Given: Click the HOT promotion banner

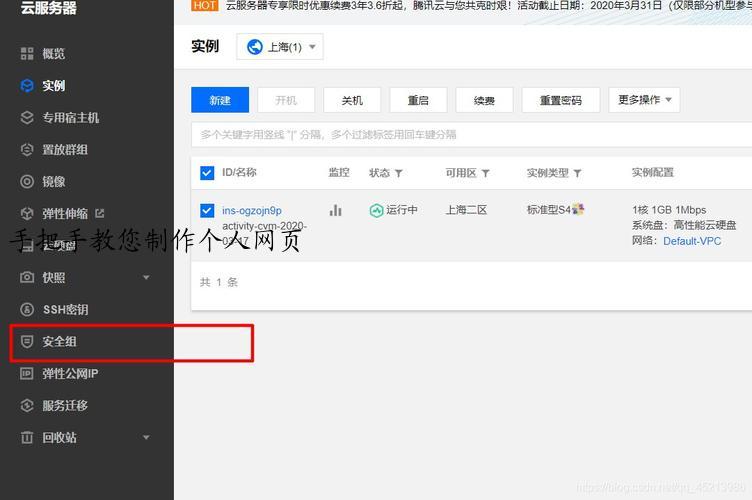Looking at the screenshot, I should pyautogui.click(x=205, y=5).
